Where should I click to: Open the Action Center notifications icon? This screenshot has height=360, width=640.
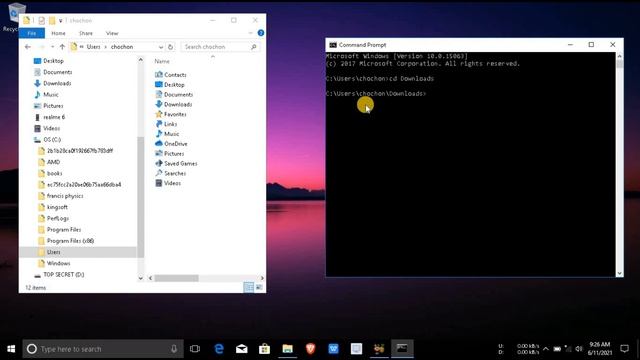[x=624, y=349]
